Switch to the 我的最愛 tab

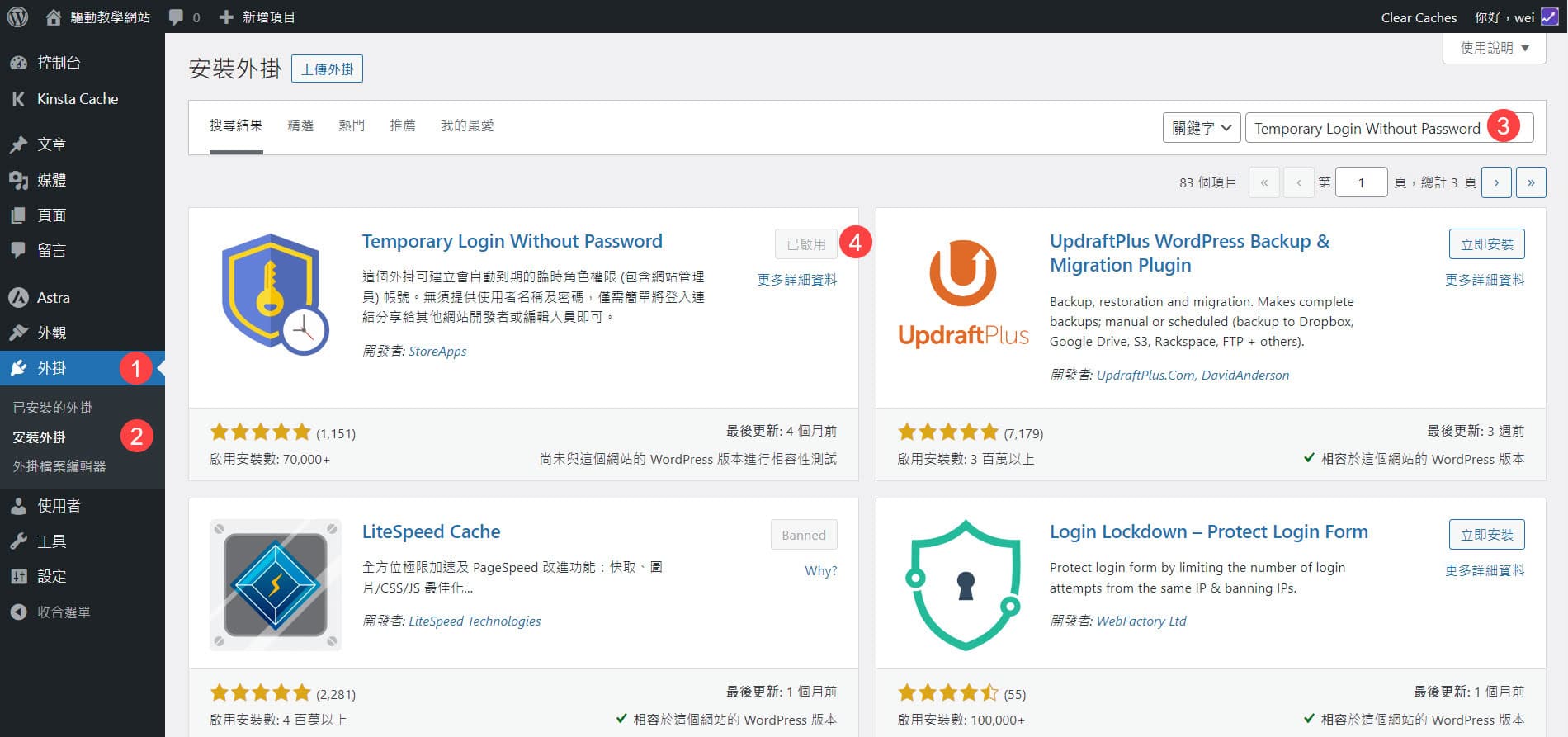click(467, 125)
